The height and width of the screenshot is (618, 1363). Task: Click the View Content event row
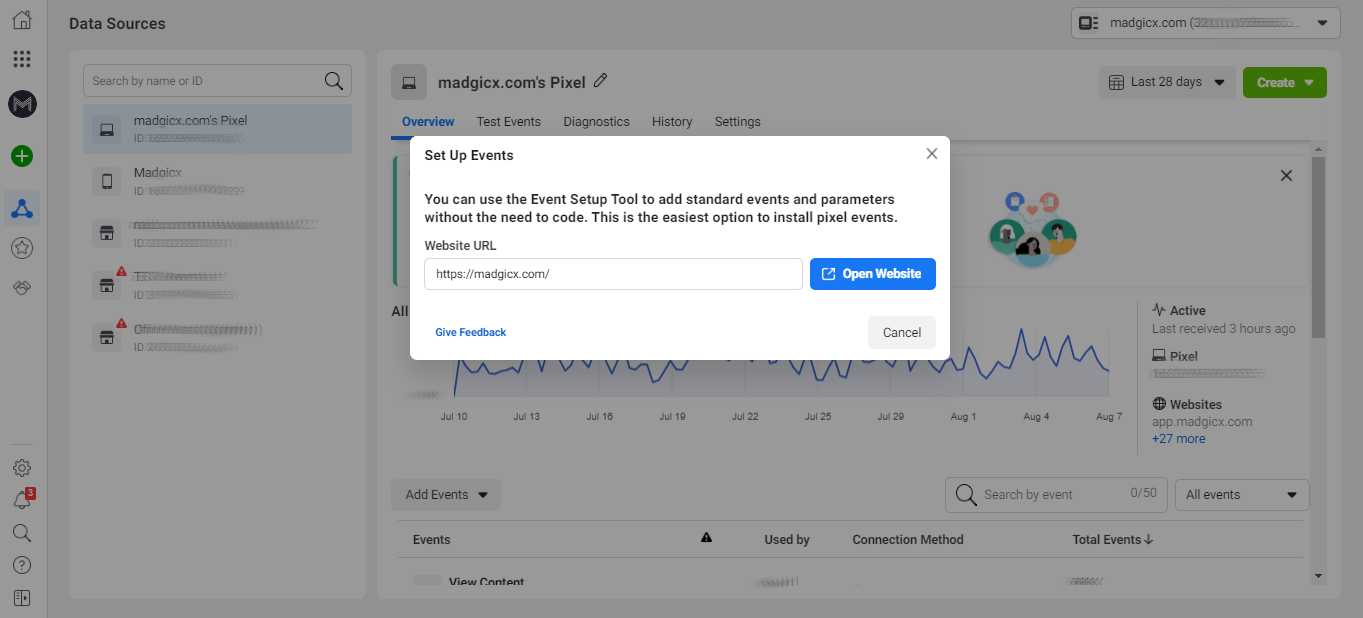click(x=852, y=579)
